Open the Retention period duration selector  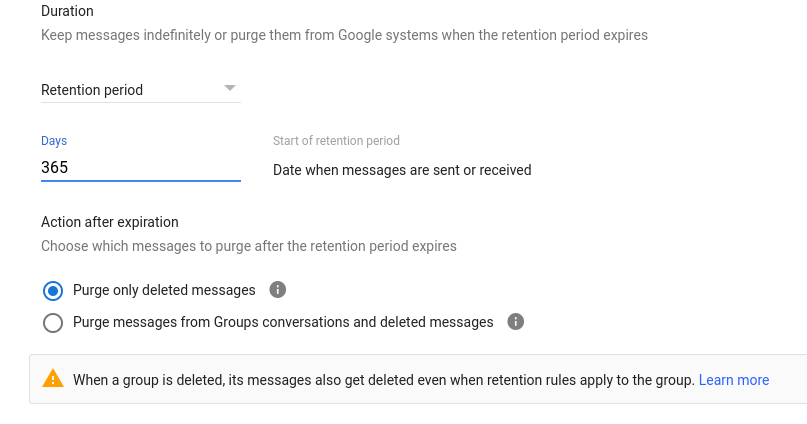coord(141,90)
